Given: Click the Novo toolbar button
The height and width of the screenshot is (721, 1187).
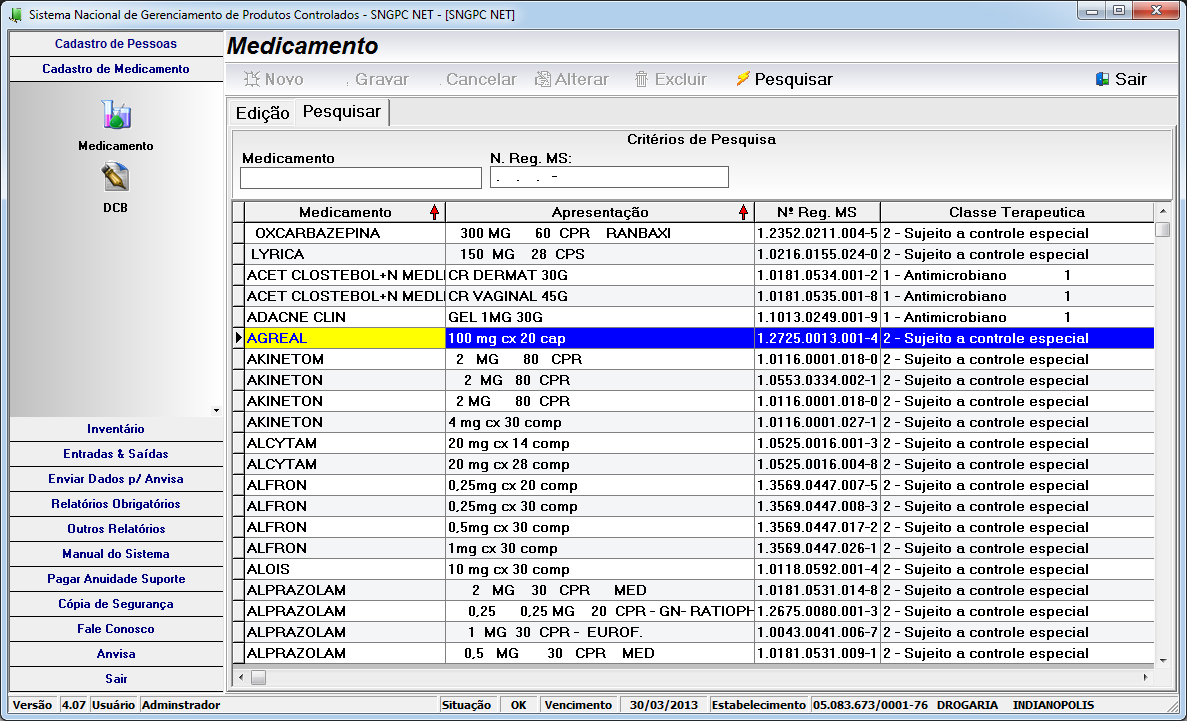Looking at the screenshot, I should click(x=274, y=80).
